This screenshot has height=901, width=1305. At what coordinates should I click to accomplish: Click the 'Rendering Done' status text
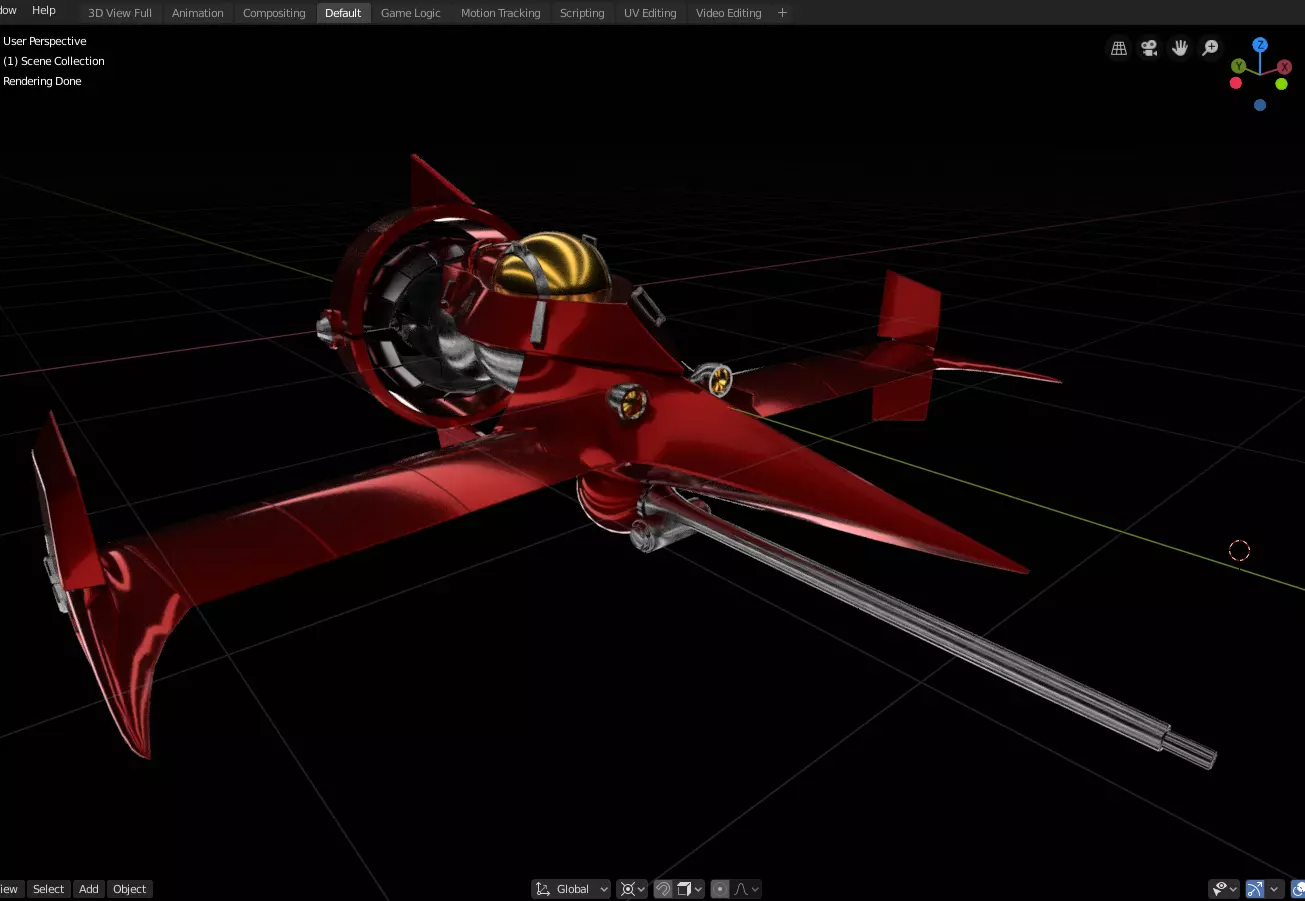42,81
